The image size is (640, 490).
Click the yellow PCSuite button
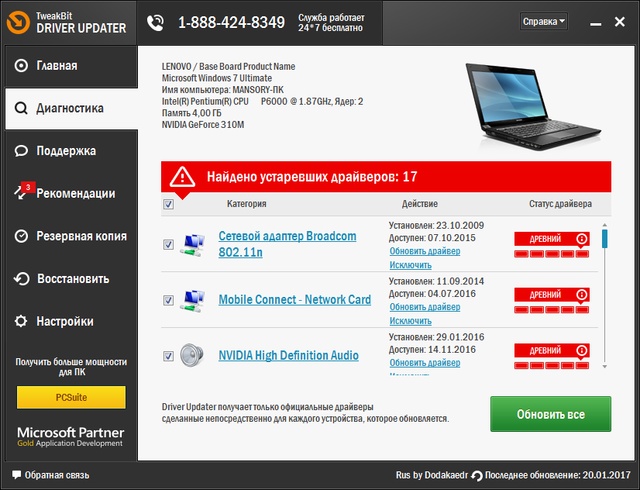click(x=70, y=398)
